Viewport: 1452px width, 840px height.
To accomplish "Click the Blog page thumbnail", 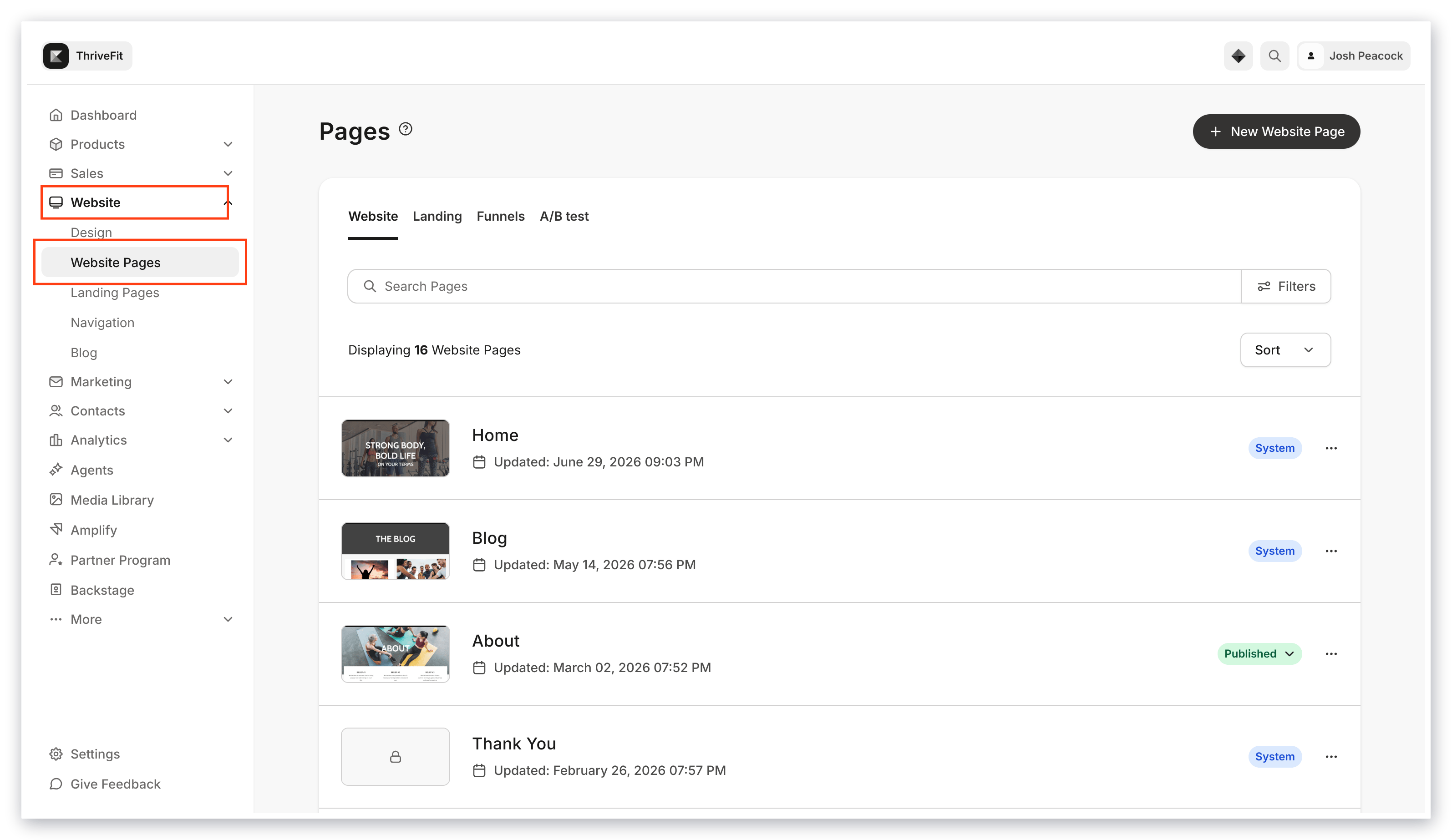I will pyautogui.click(x=395, y=551).
